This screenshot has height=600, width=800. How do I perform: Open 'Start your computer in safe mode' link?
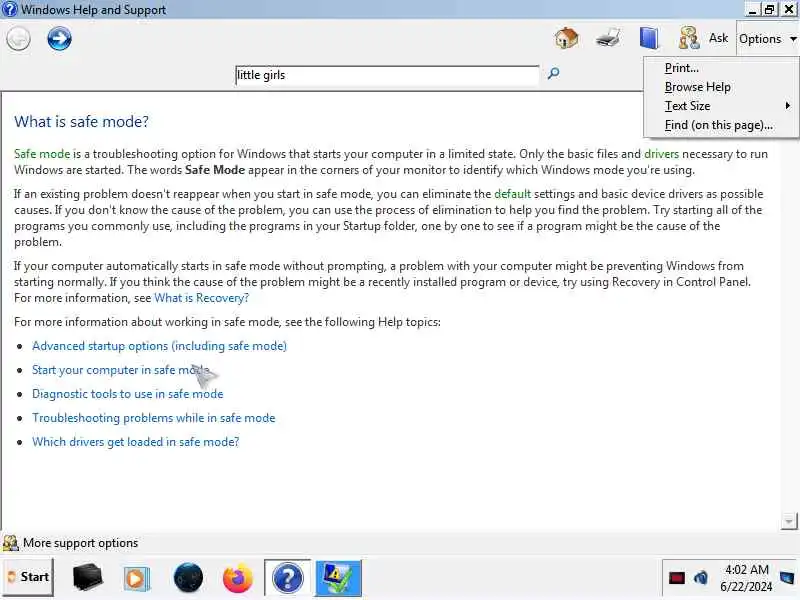[x=120, y=370]
